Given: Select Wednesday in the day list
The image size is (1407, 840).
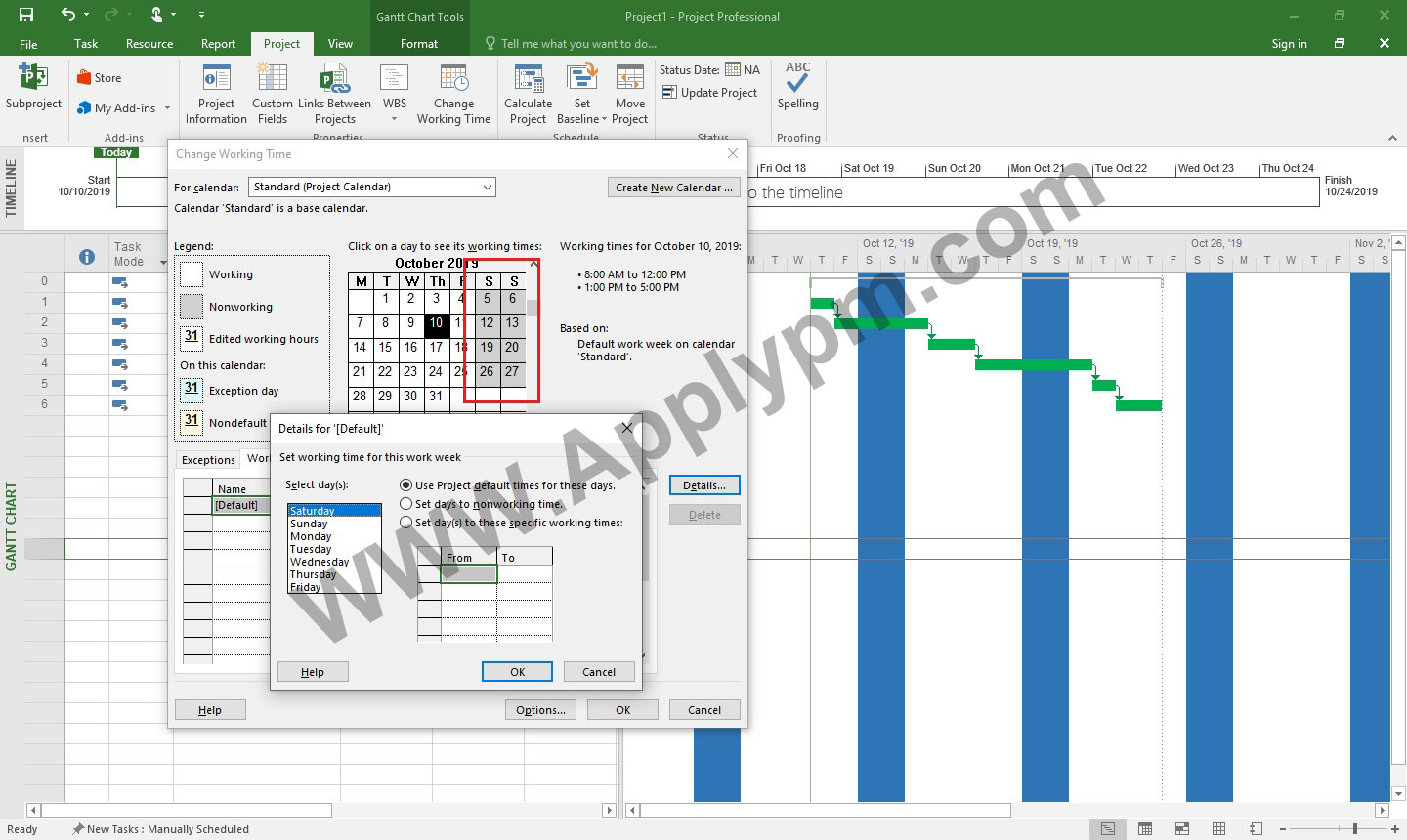Looking at the screenshot, I should coord(334,562).
